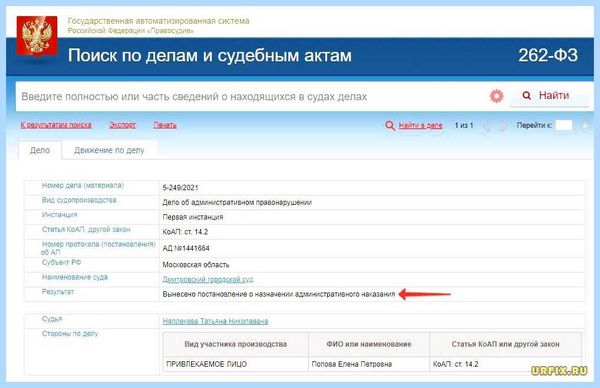Select the Дело tab
The image size is (600, 388).
[x=40, y=150]
